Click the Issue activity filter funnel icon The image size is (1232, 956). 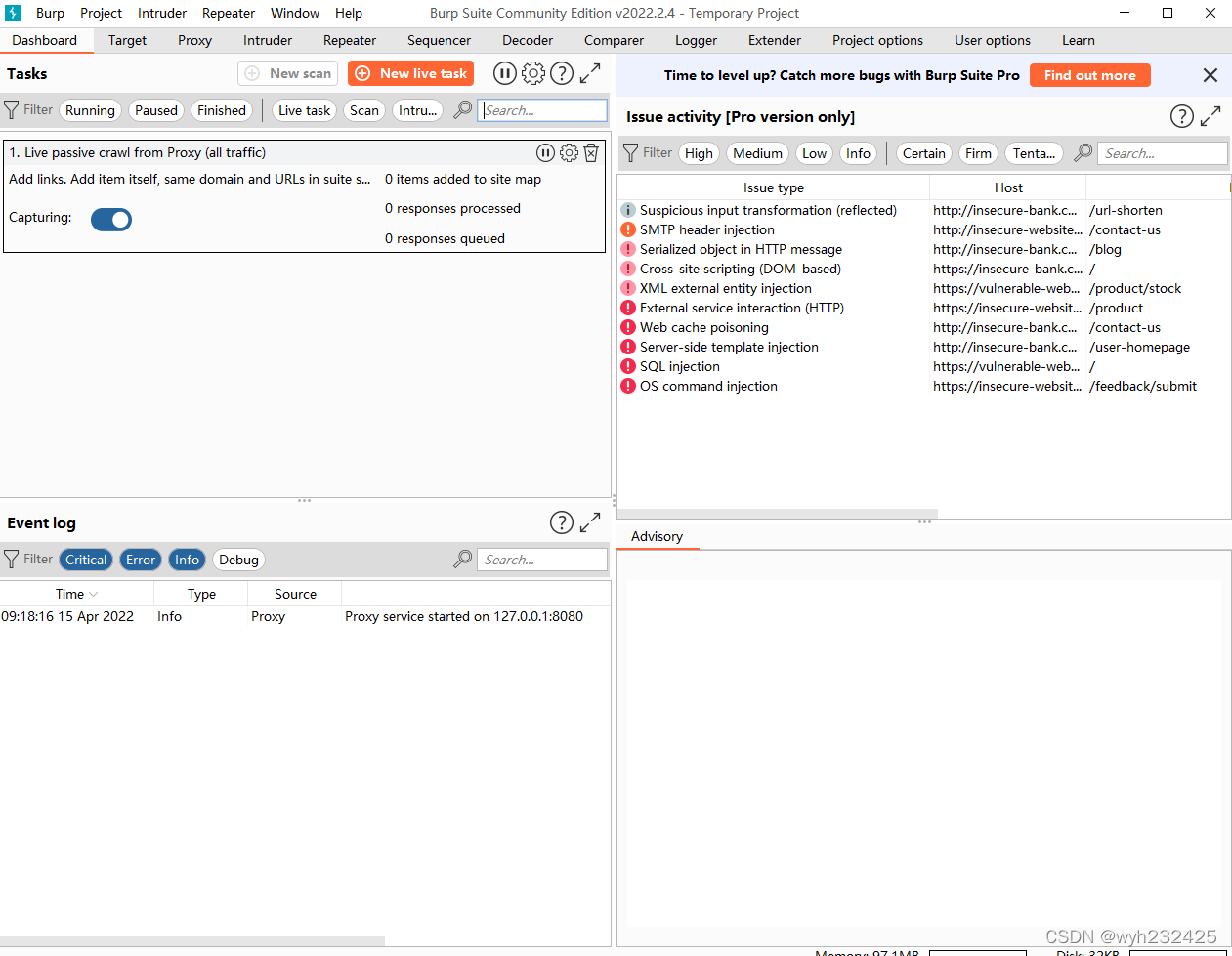click(x=631, y=153)
